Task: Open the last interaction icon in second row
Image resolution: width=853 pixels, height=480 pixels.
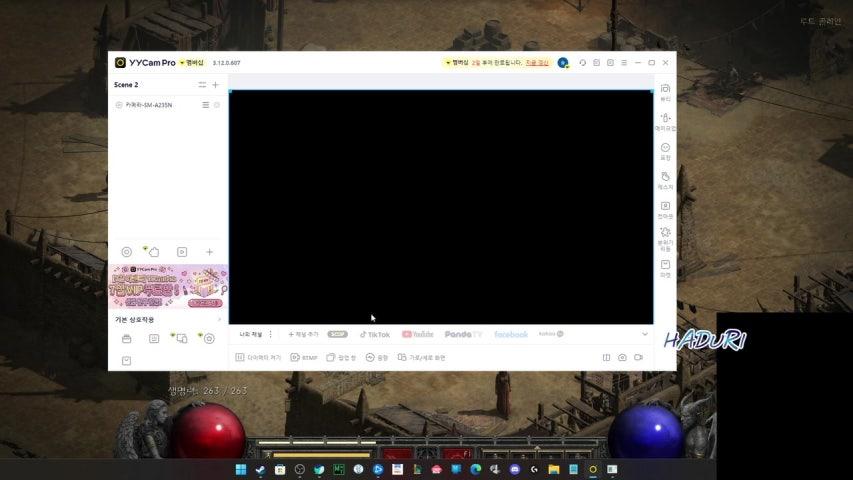Action: [126, 361]
